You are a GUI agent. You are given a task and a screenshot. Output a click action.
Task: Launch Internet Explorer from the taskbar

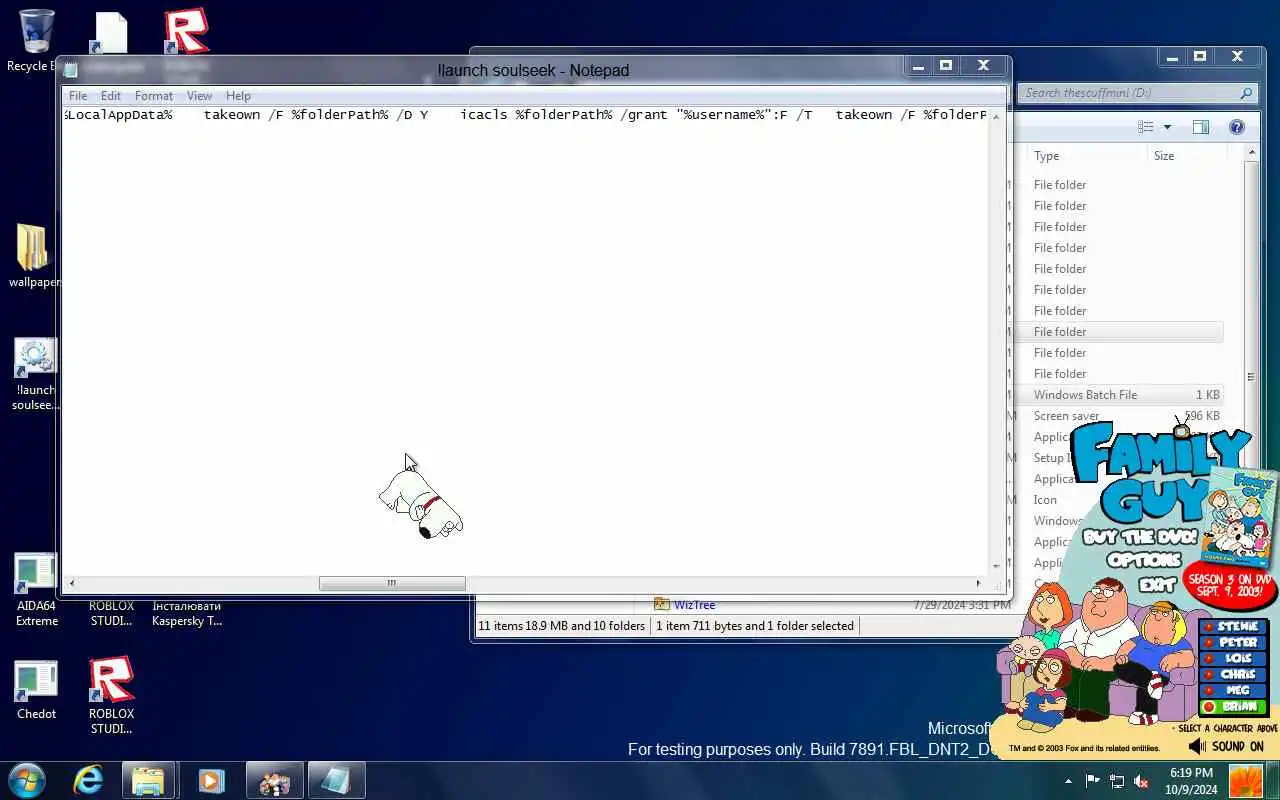tap(89, 780)
